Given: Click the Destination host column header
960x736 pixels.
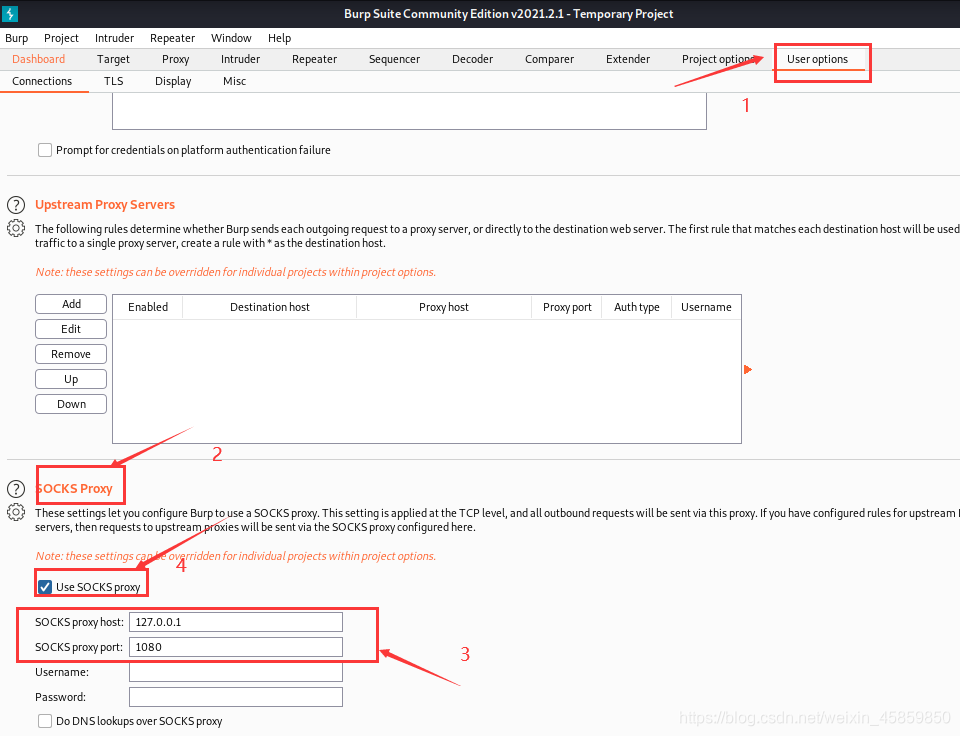Looking at the screenshot, I should point(269,307).
